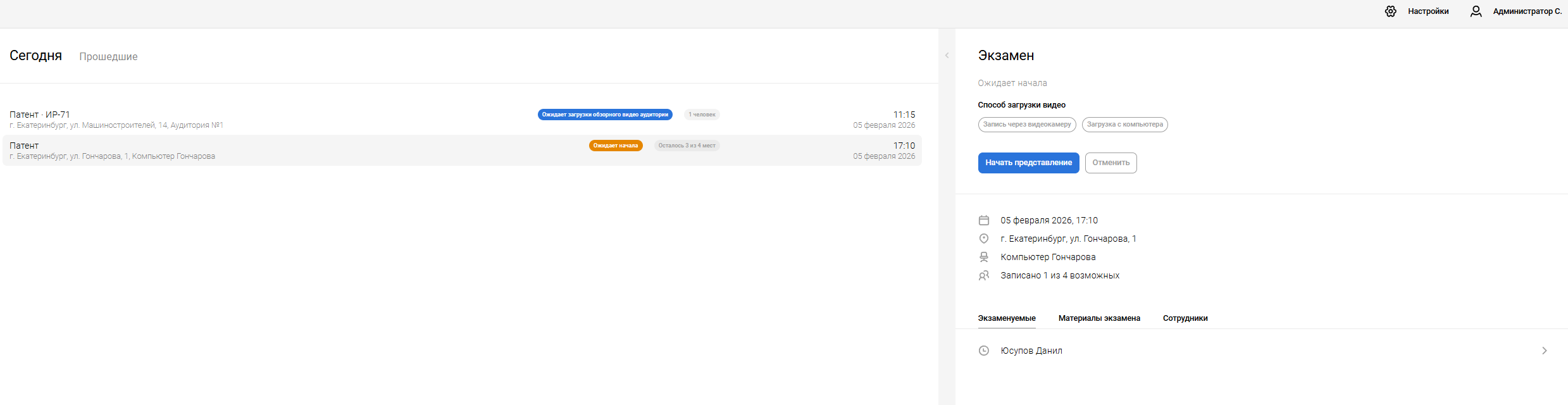Viewport: 1568px width, 405px height.
Task: Collapse the exam details side panel
Action: [947, 56]
